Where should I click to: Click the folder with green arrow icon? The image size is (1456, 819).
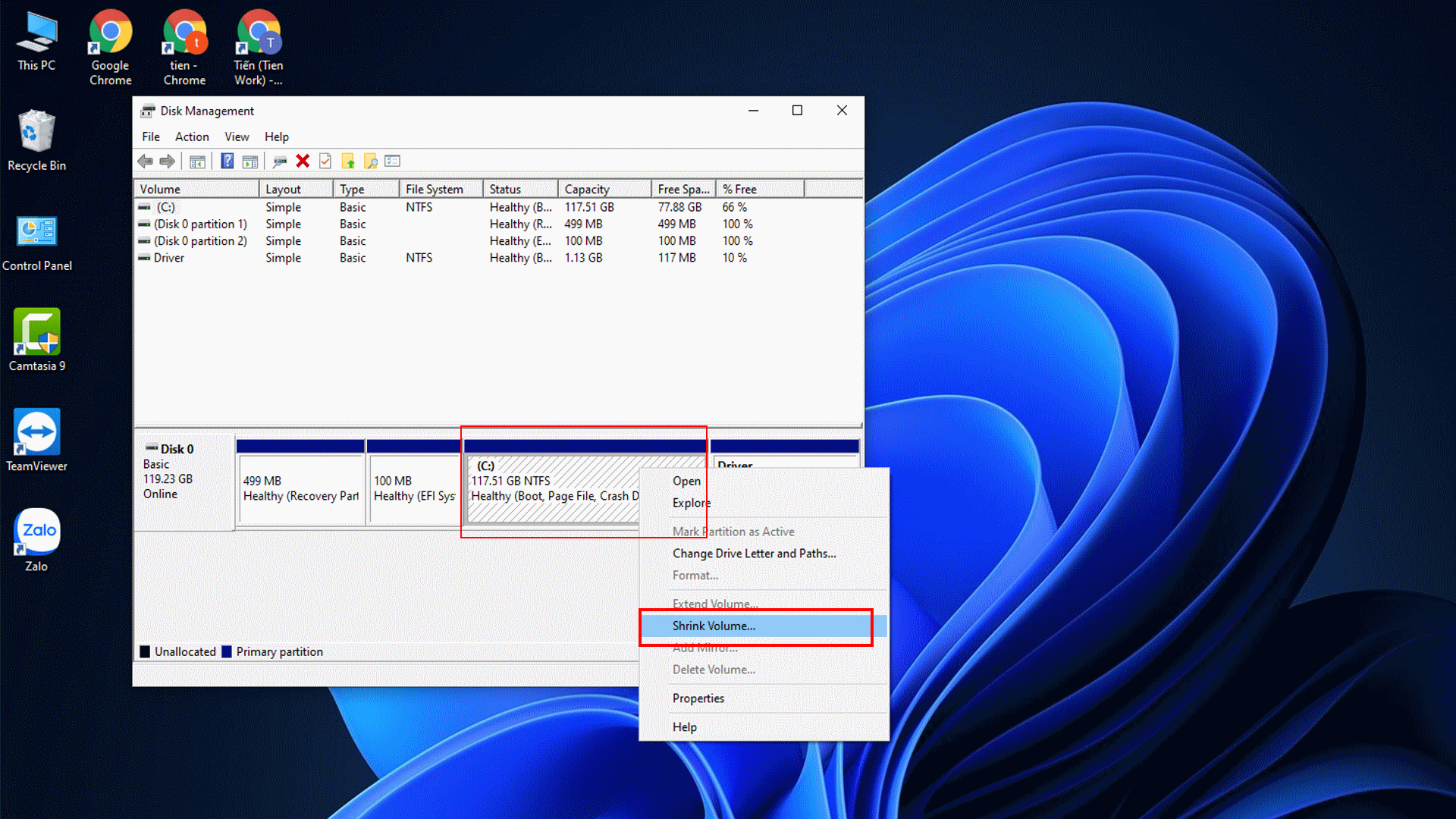[348, 161]
